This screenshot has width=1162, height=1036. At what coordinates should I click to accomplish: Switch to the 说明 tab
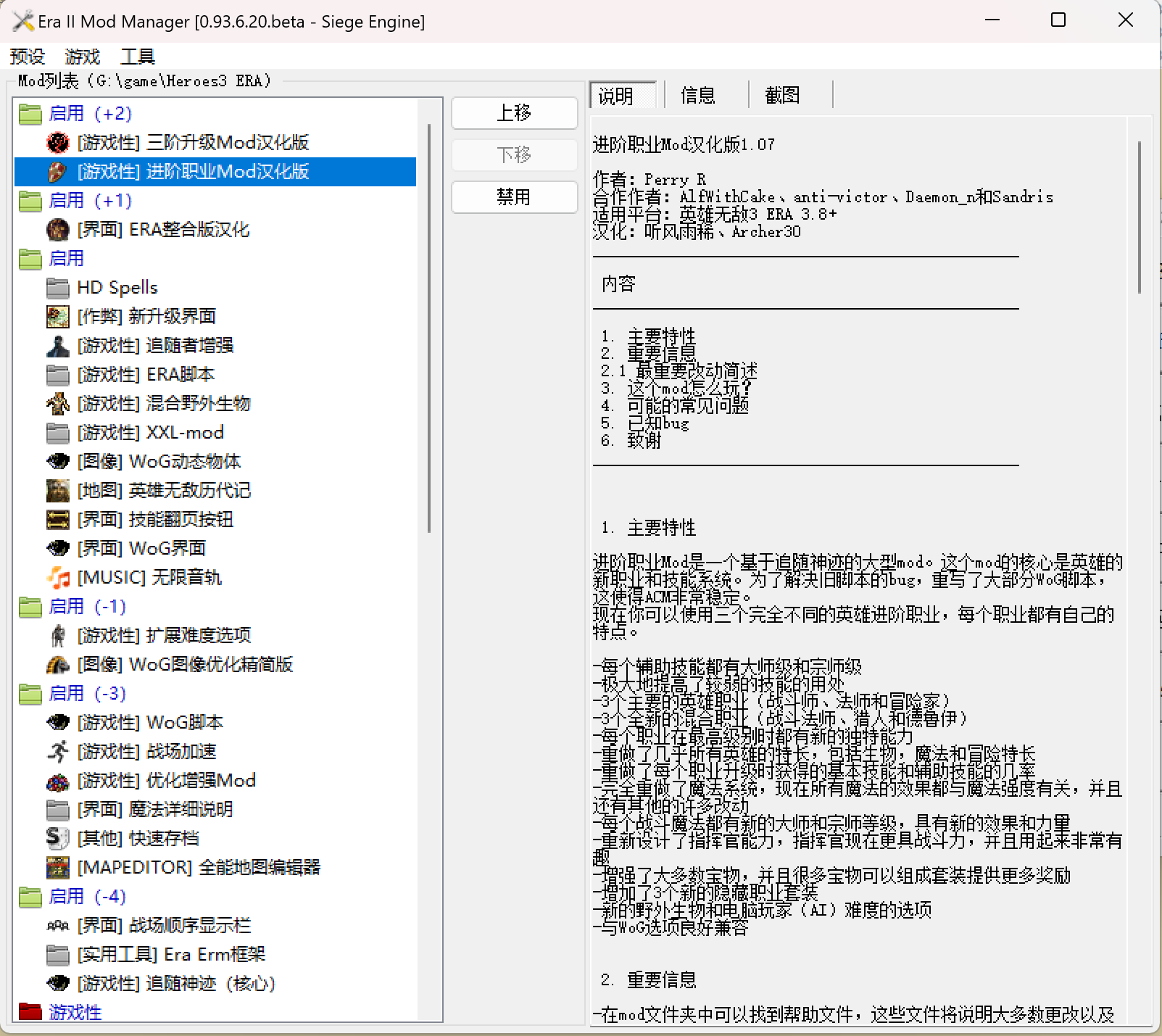[623, 96]
